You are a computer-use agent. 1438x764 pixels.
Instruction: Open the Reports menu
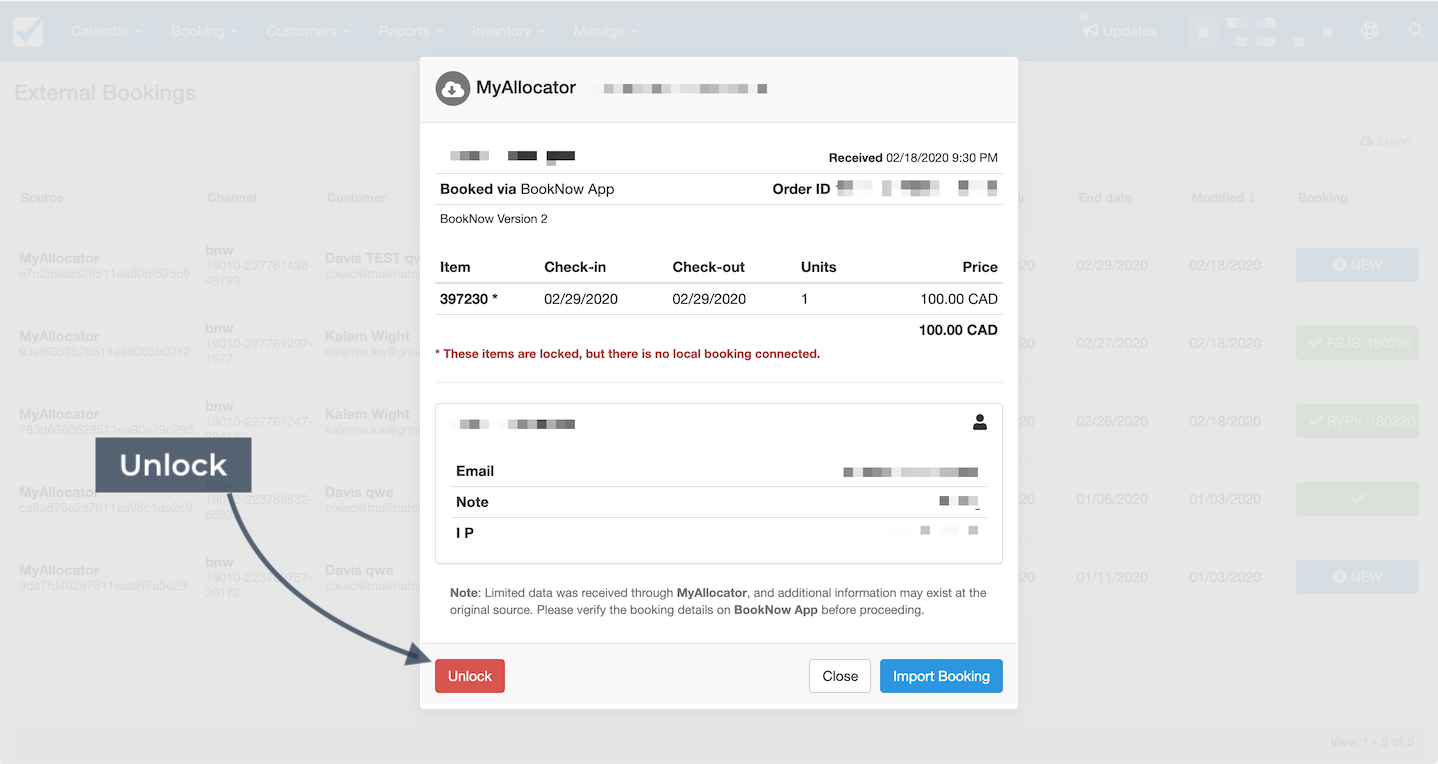coord(411,31)
